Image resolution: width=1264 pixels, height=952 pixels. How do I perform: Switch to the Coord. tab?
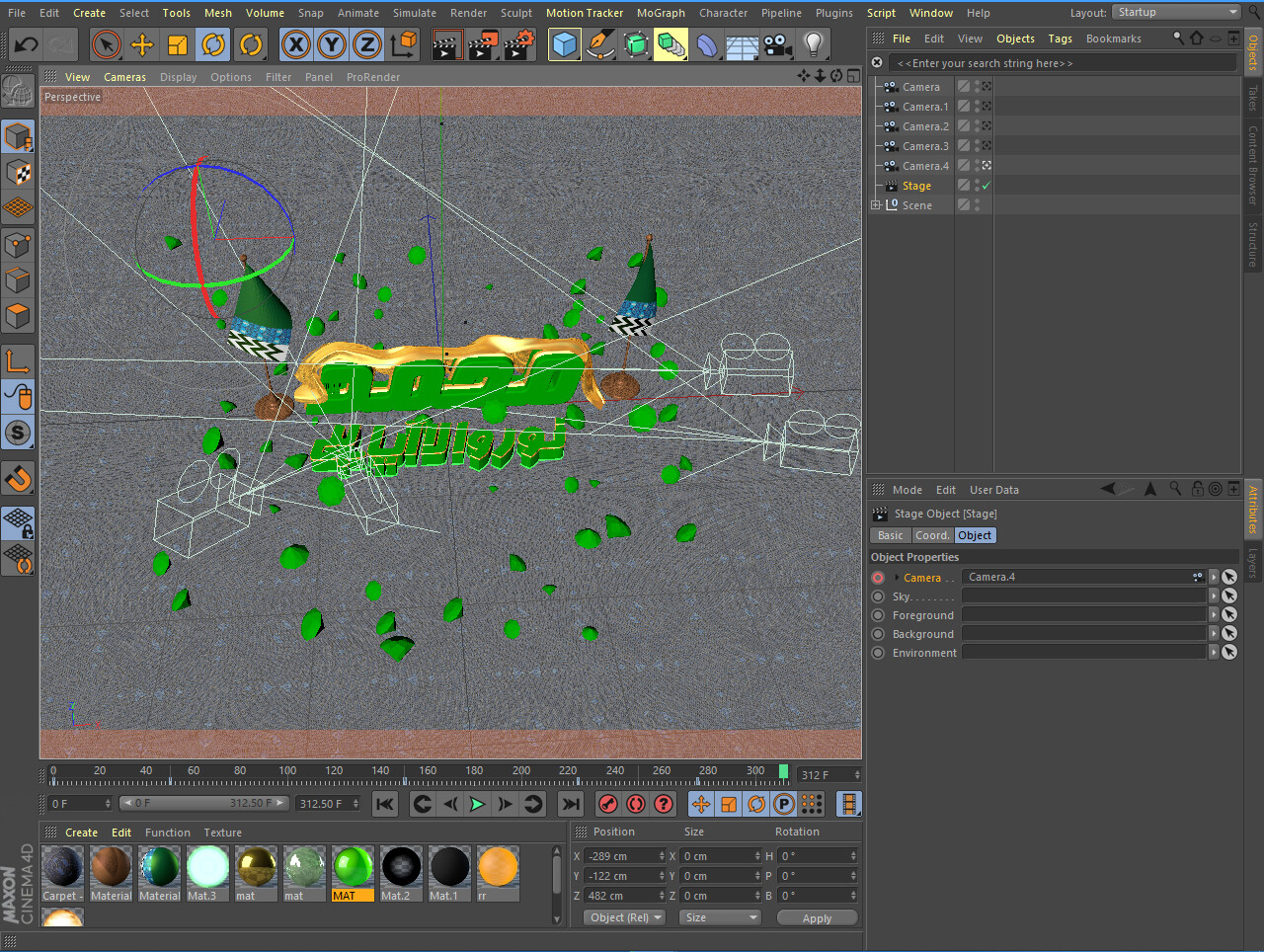[x=932, y=534]
